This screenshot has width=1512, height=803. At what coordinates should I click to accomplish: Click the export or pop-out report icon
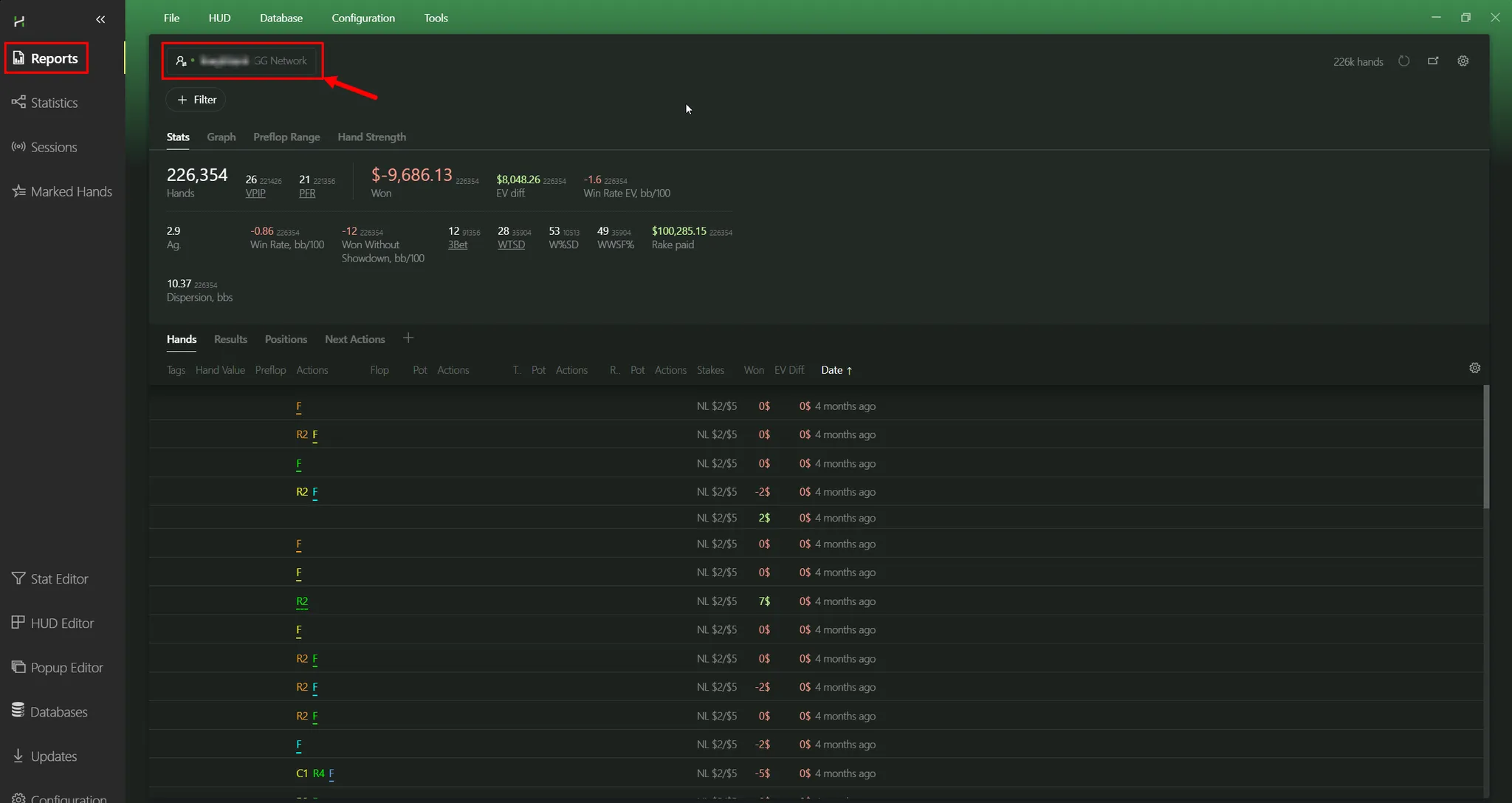(1433, 61)
